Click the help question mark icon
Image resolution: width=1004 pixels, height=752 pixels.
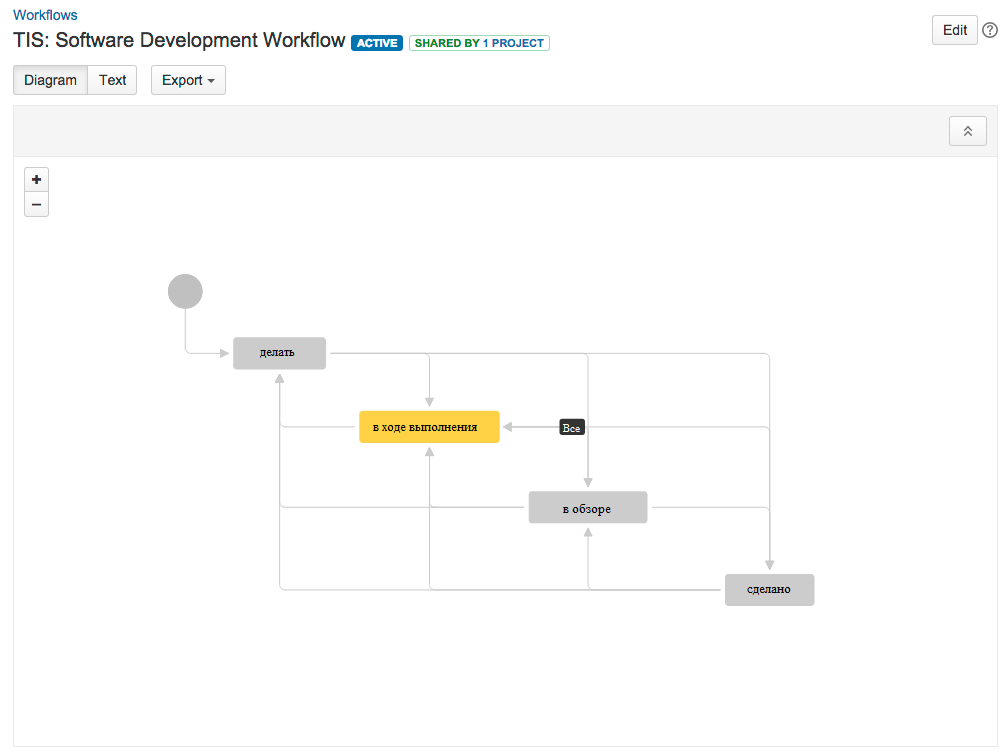(990, 31)
